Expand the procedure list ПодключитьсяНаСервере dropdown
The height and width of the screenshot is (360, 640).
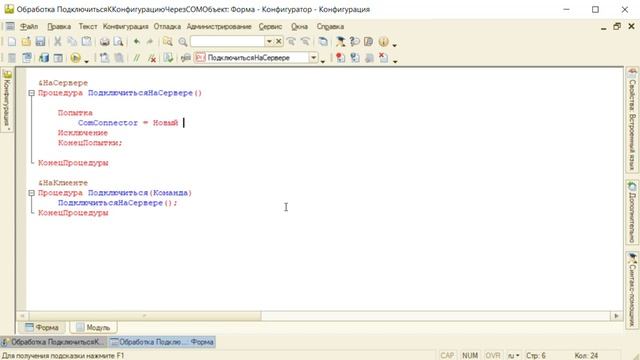click(x=313, y=58)
